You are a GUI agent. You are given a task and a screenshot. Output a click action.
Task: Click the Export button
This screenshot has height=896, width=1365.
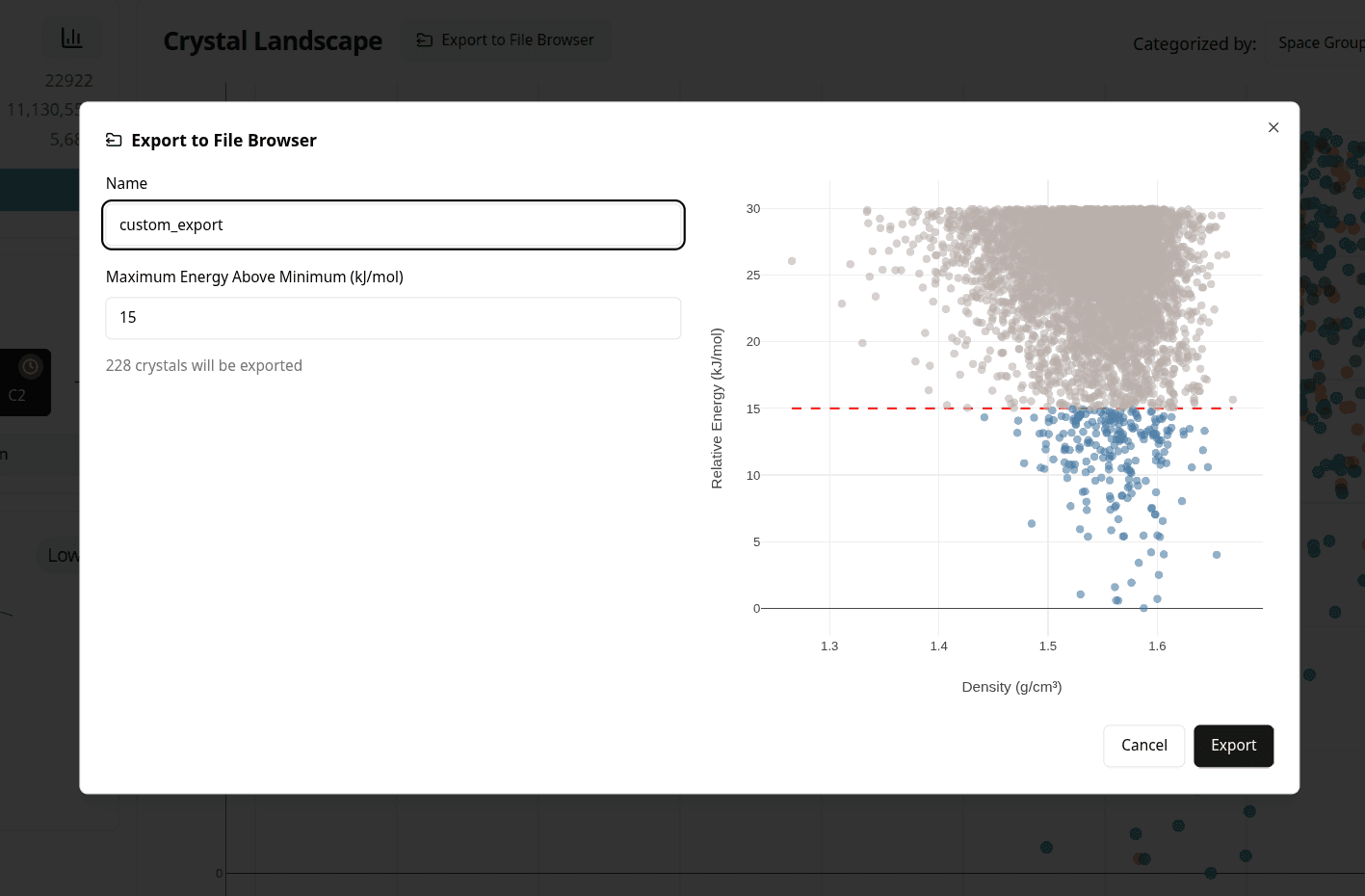click(1233, 745)
